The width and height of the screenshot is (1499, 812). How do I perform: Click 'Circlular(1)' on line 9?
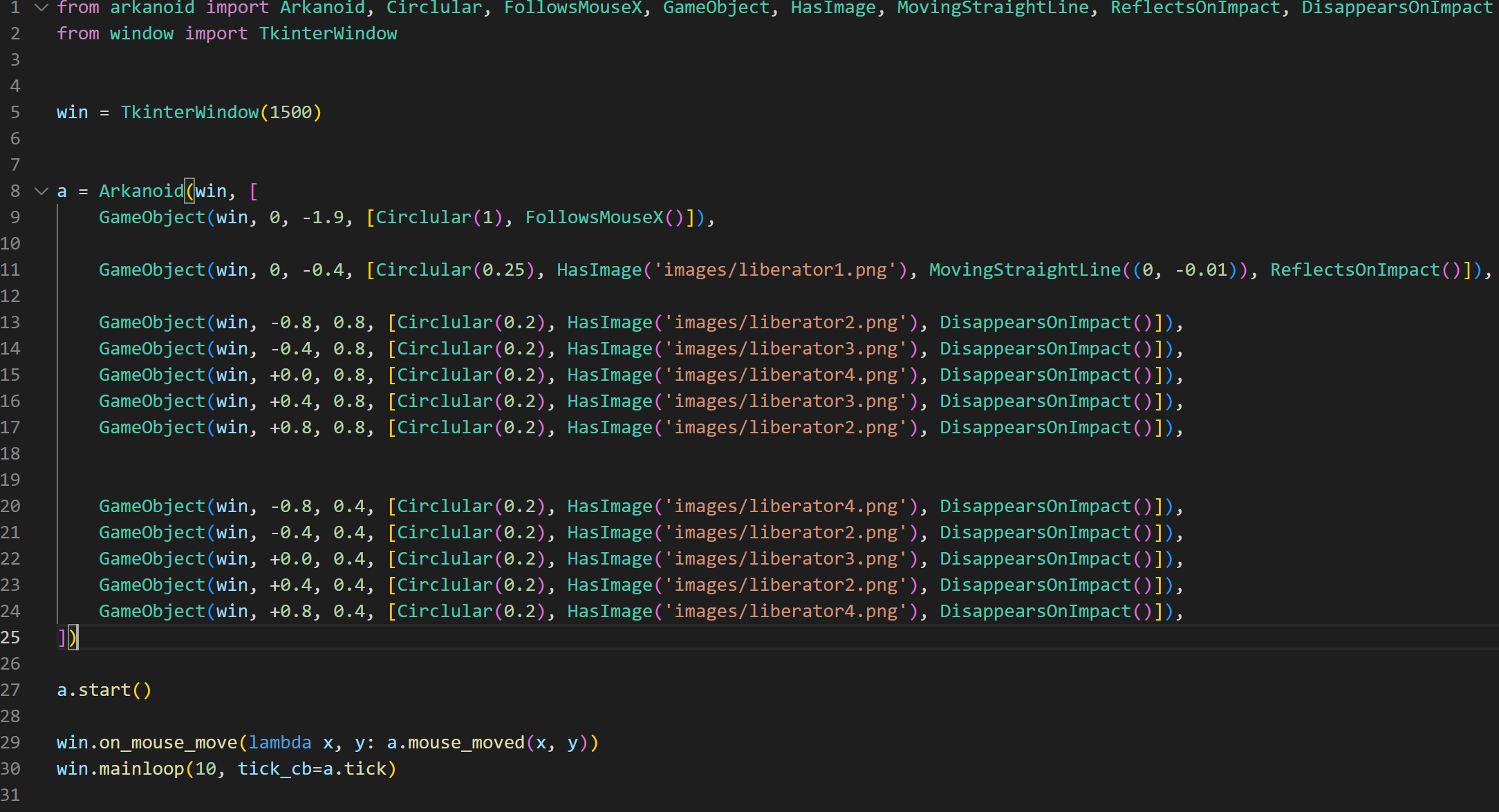point(439,218)
